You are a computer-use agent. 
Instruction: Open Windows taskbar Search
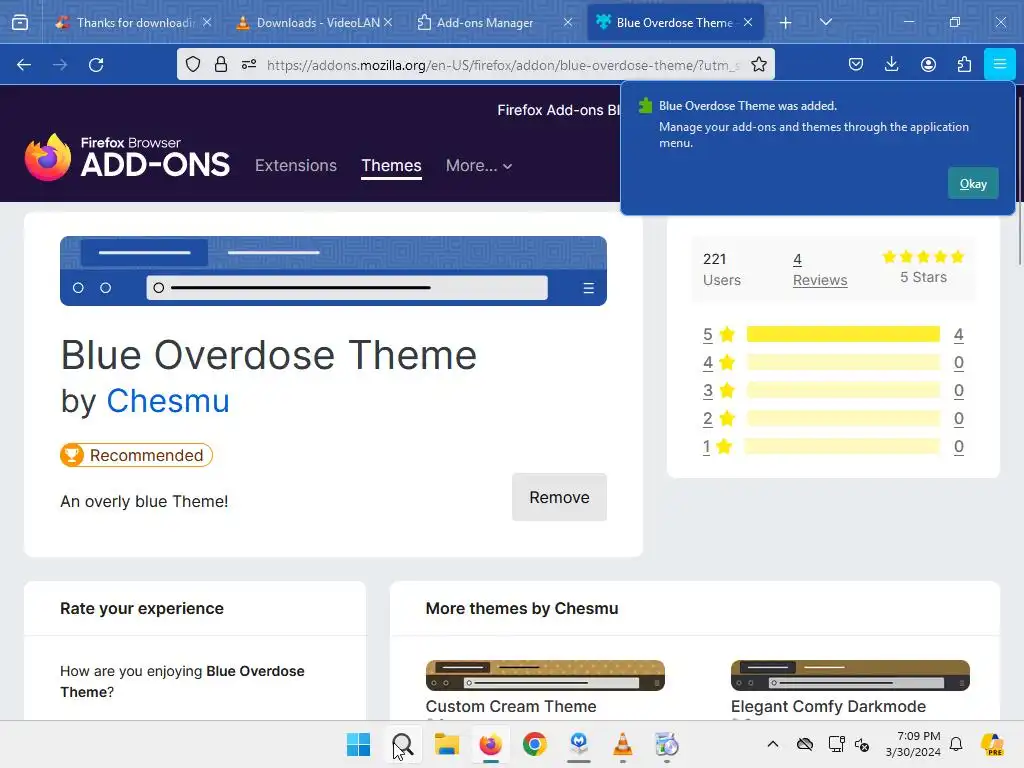[402, 744]
